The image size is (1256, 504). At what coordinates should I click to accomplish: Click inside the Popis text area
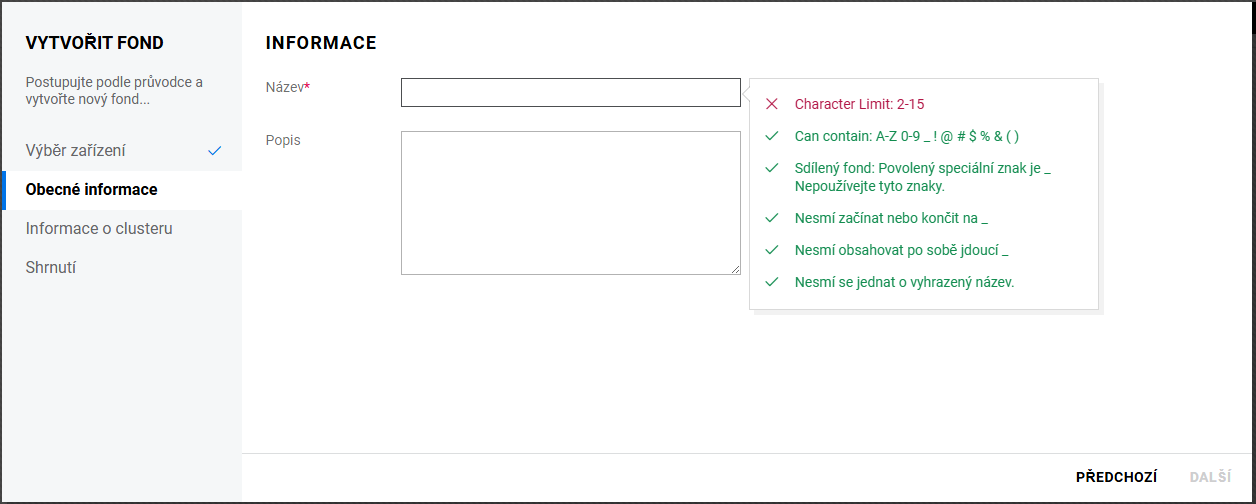(570, 202)
